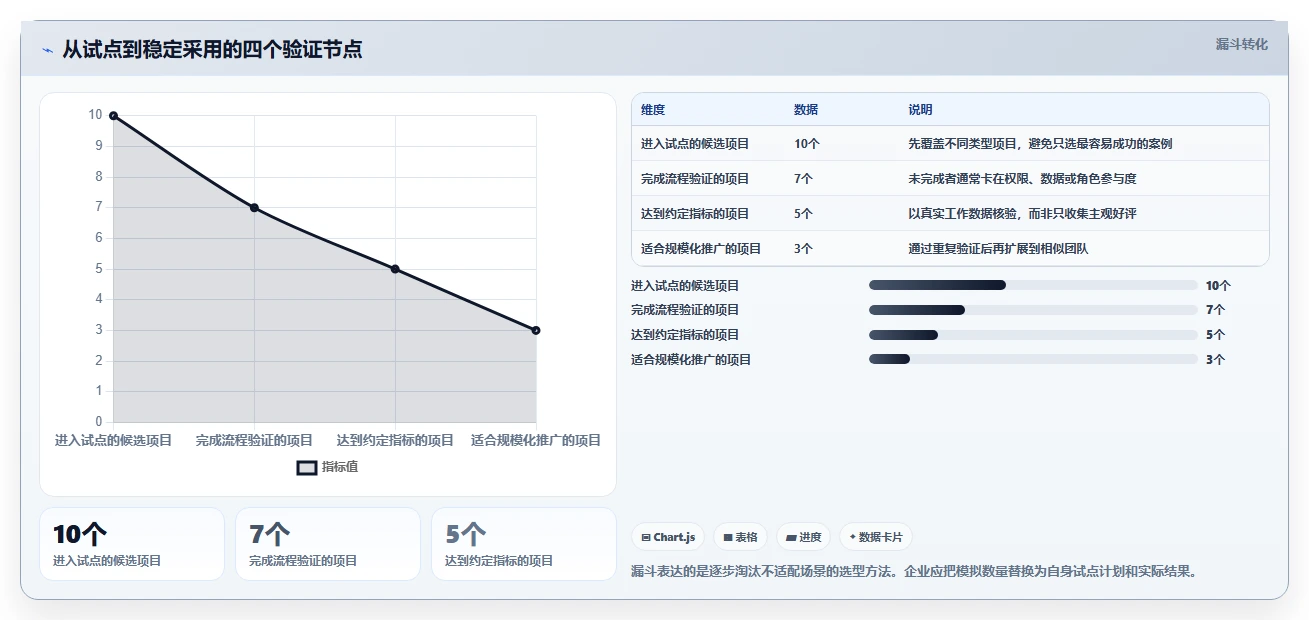The width and height of the screenshot is (1309, 620).
Task: Select the 进度 chip
Action: tap(804, 537)
